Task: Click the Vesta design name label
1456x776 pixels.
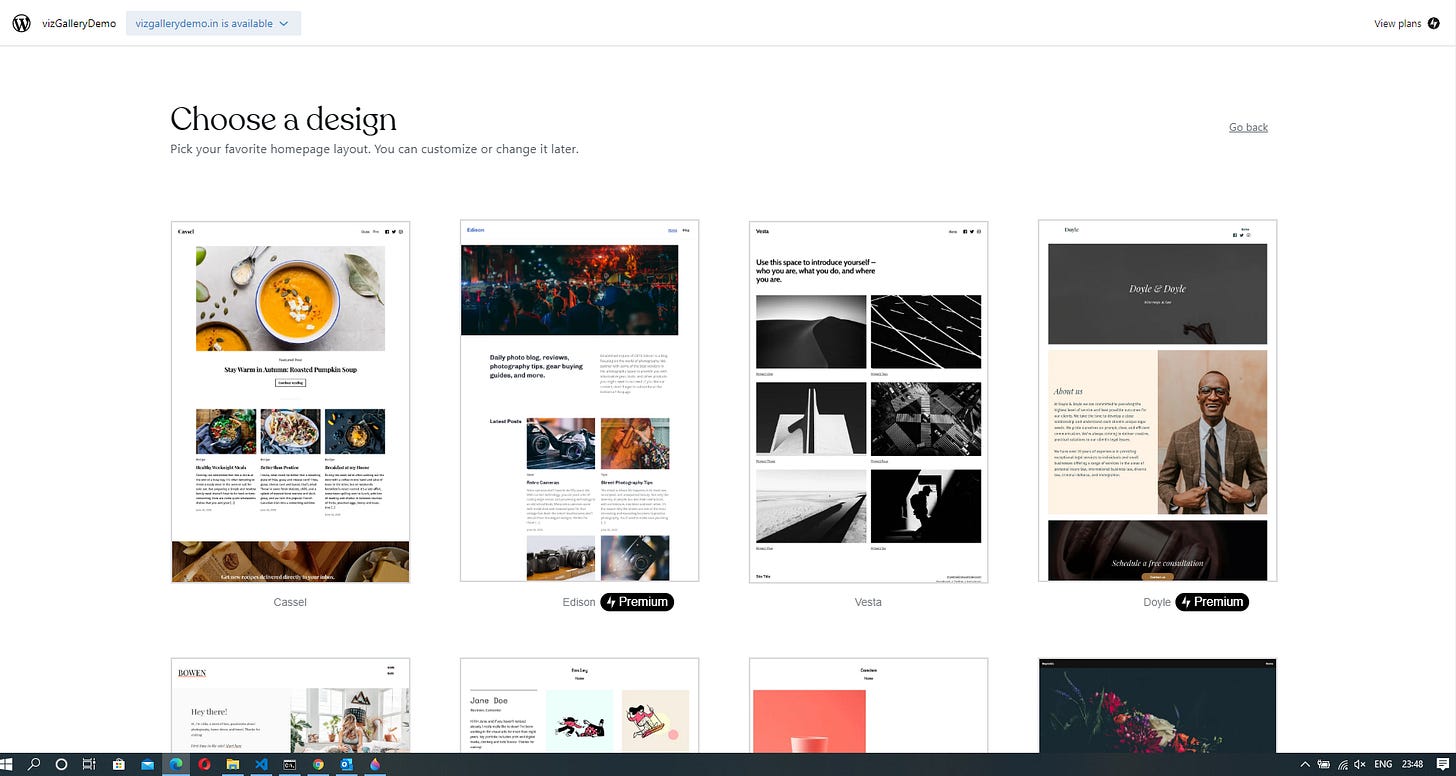Action: [868, 602]
